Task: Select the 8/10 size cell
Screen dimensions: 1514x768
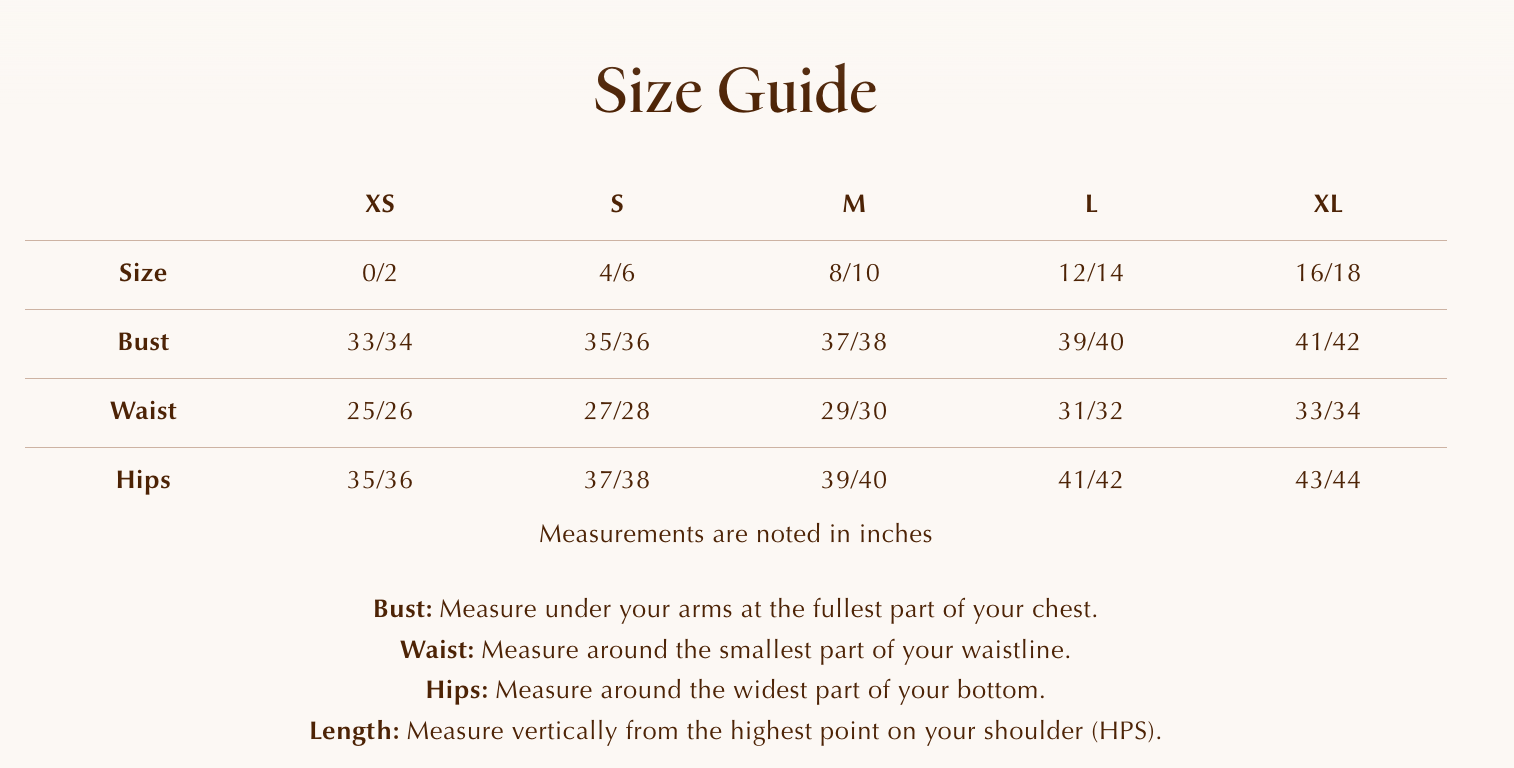Action: click(853, 273)
